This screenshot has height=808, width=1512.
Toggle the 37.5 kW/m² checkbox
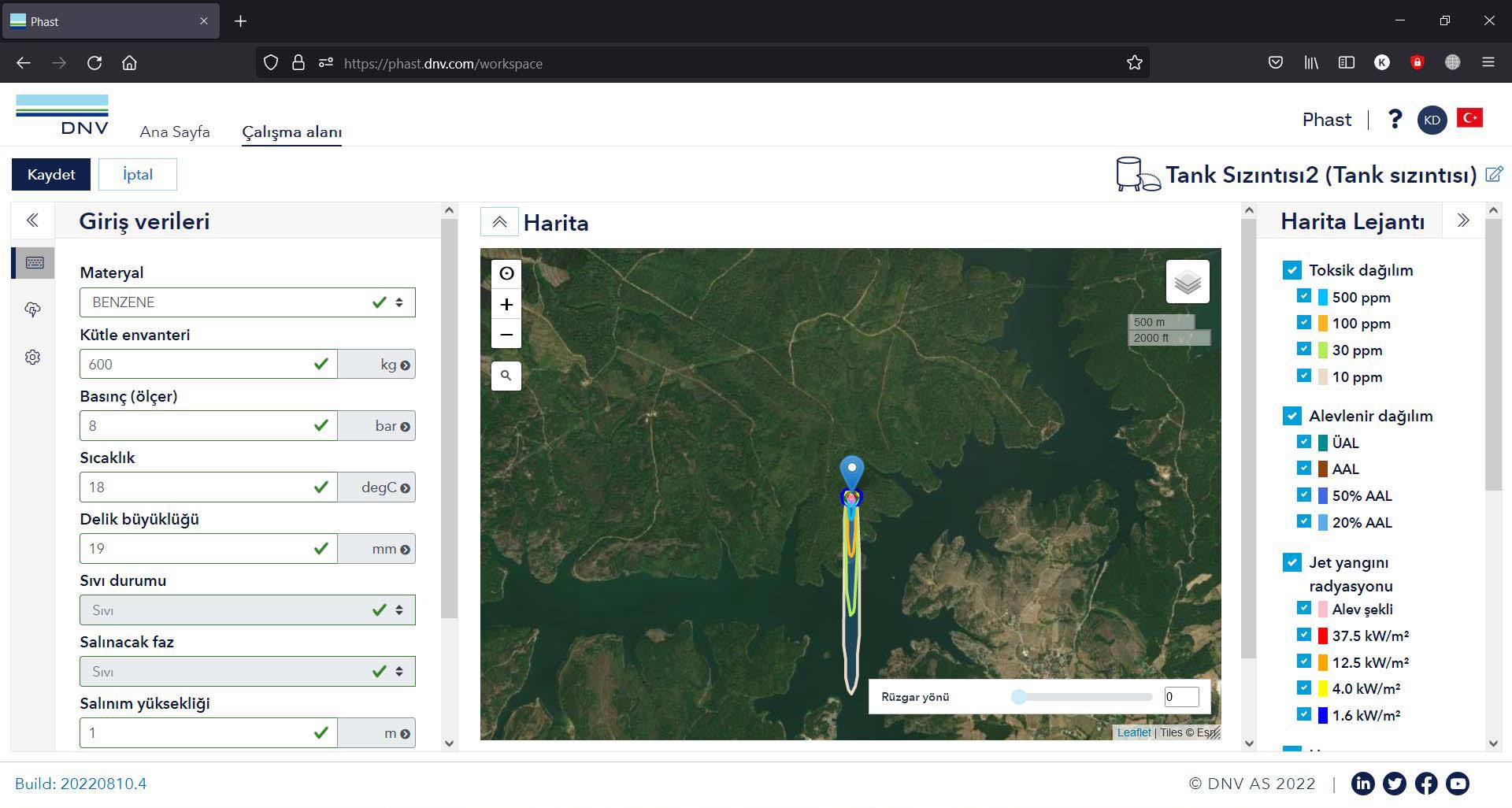[1304, 635]
